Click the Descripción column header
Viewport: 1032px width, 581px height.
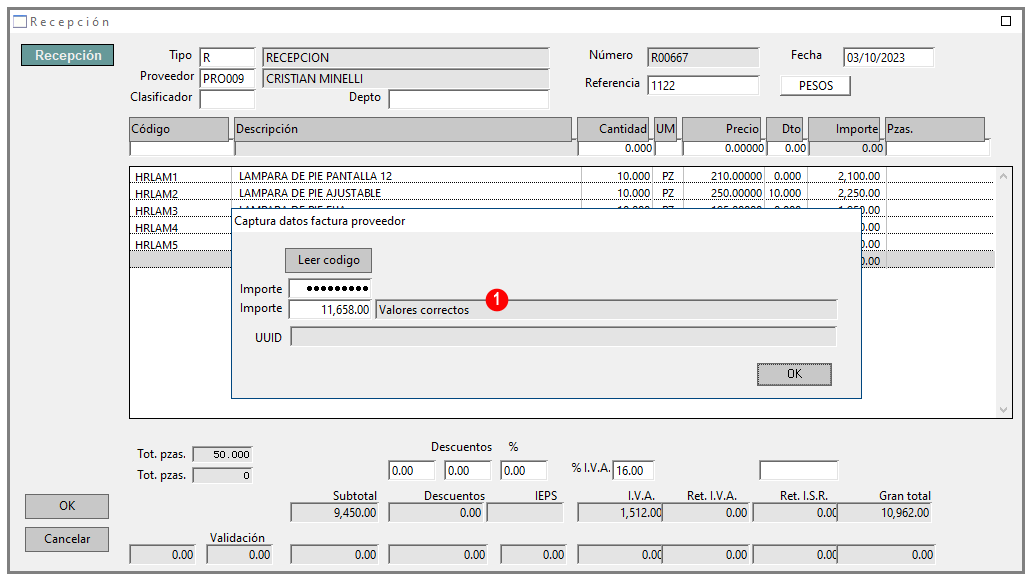point(403,129)
